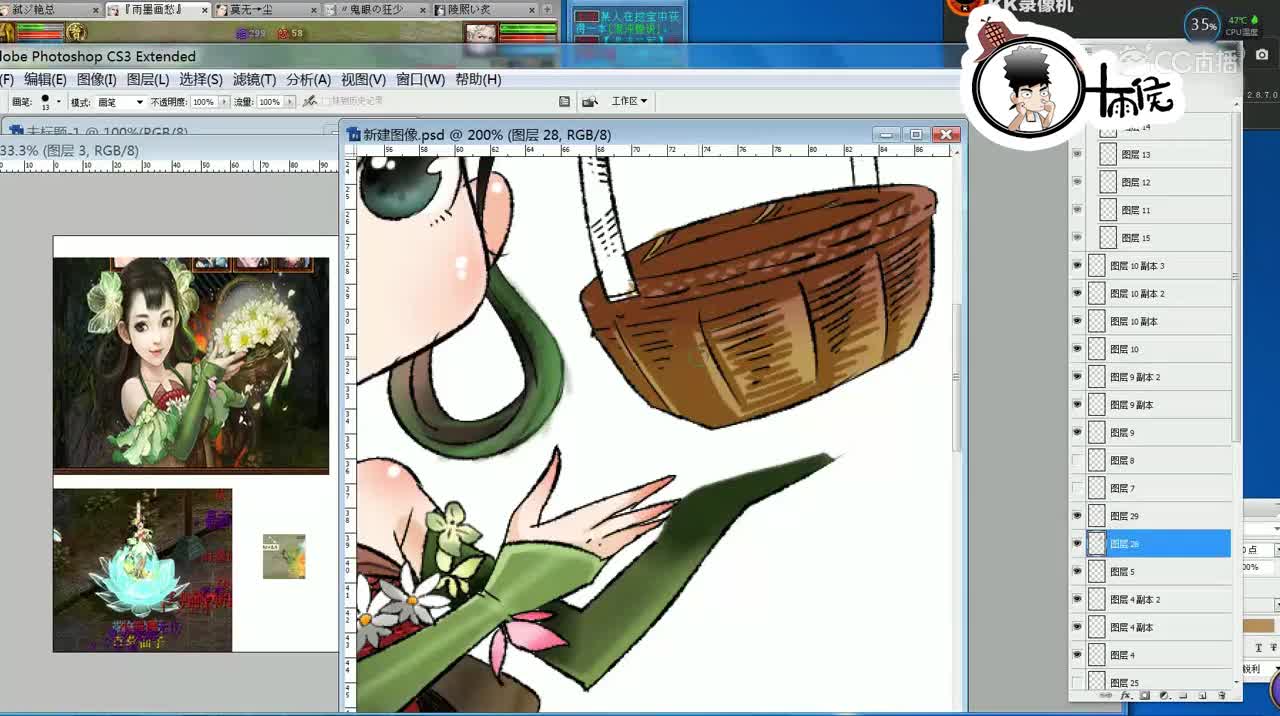
Task: Open the 图层(L) menu
Action: click(148, 79)
